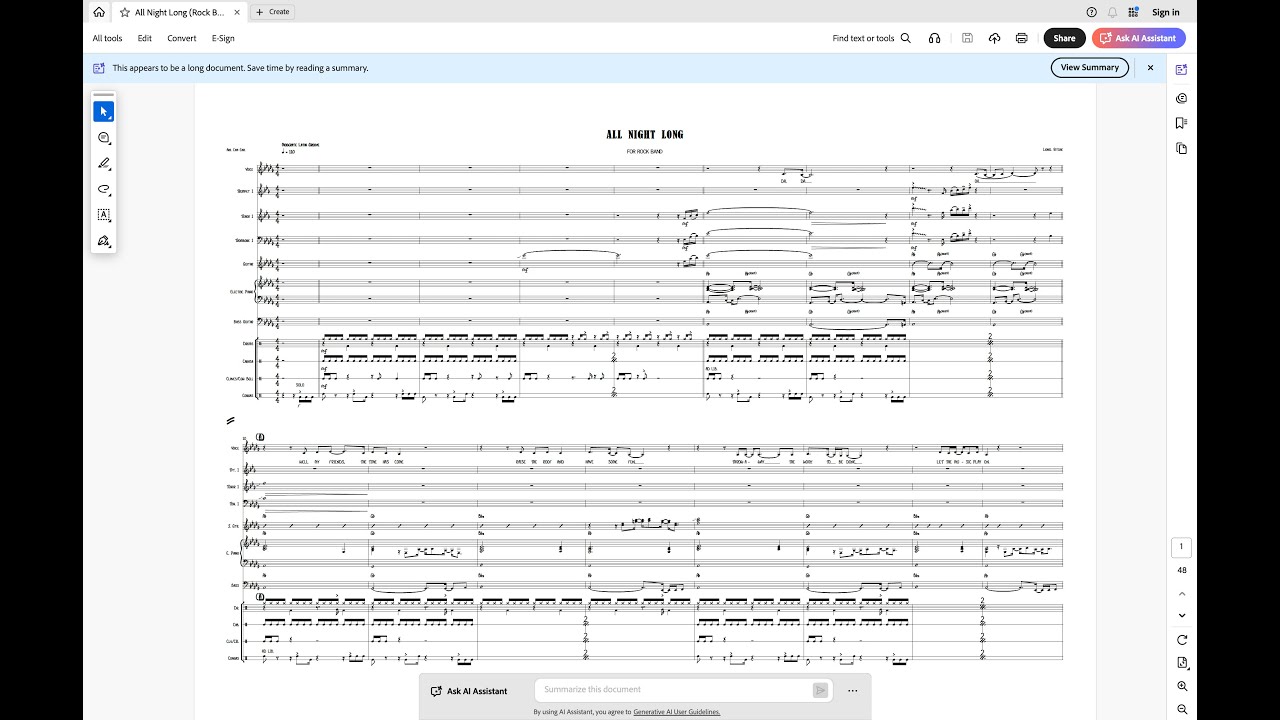Star the All Night Long document tab
Viewport: 1280px width, 720px height.
[x=125, y=12]
